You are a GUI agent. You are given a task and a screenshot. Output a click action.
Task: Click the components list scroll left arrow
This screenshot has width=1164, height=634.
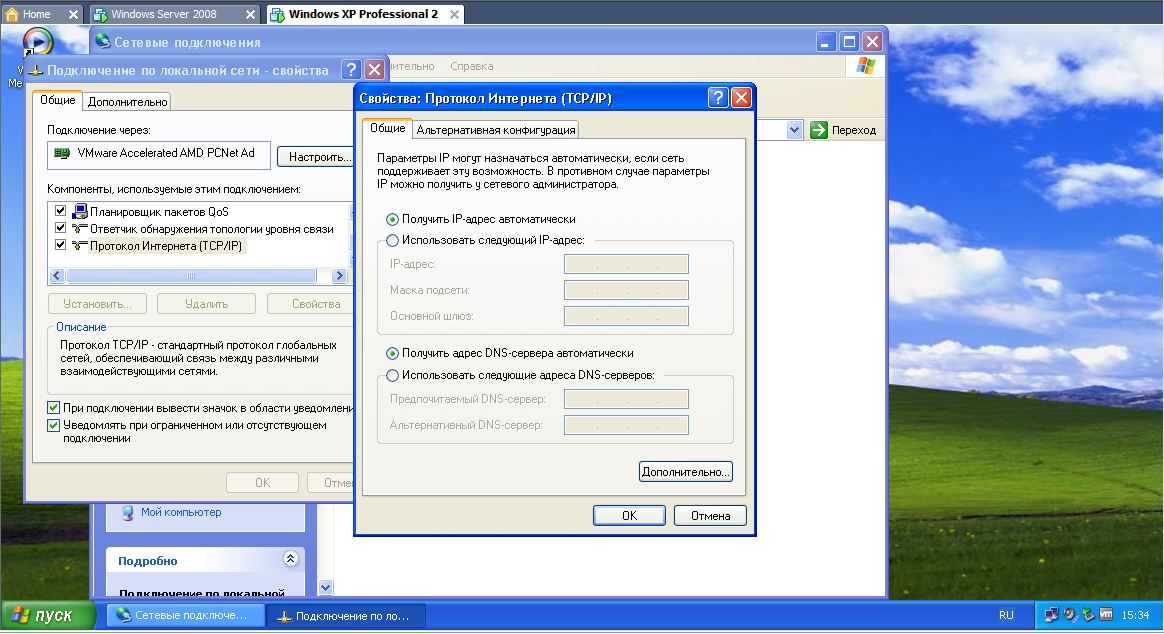(x=57, y=275)
